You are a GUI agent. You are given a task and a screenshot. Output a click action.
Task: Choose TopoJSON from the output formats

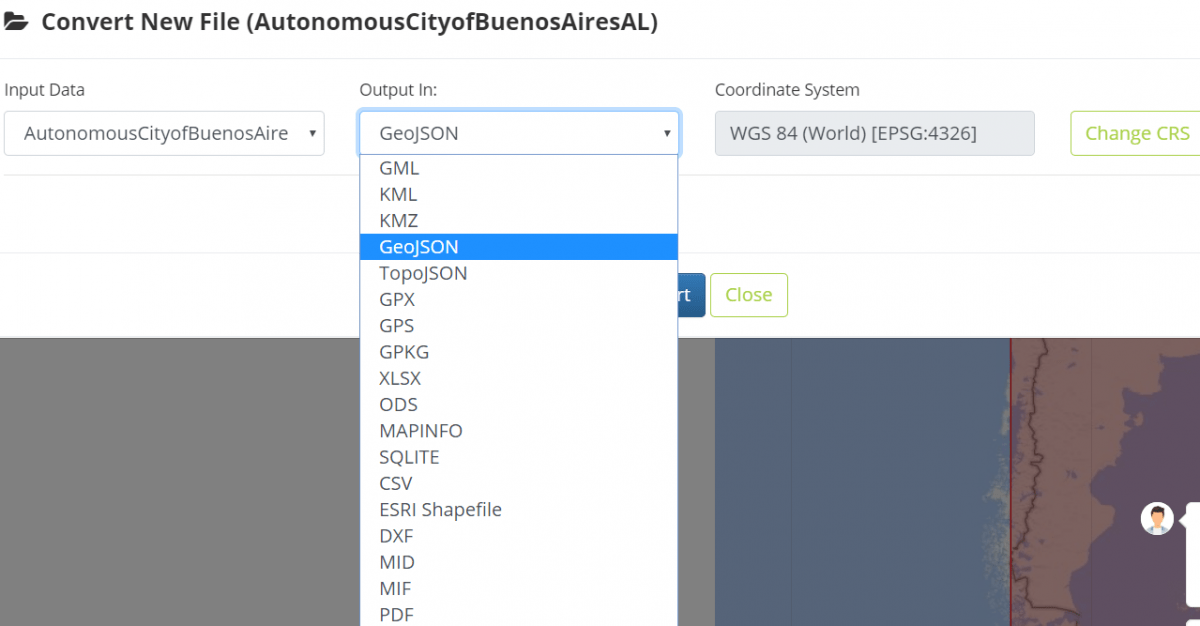pyautogui.click(x=422, y=272)
